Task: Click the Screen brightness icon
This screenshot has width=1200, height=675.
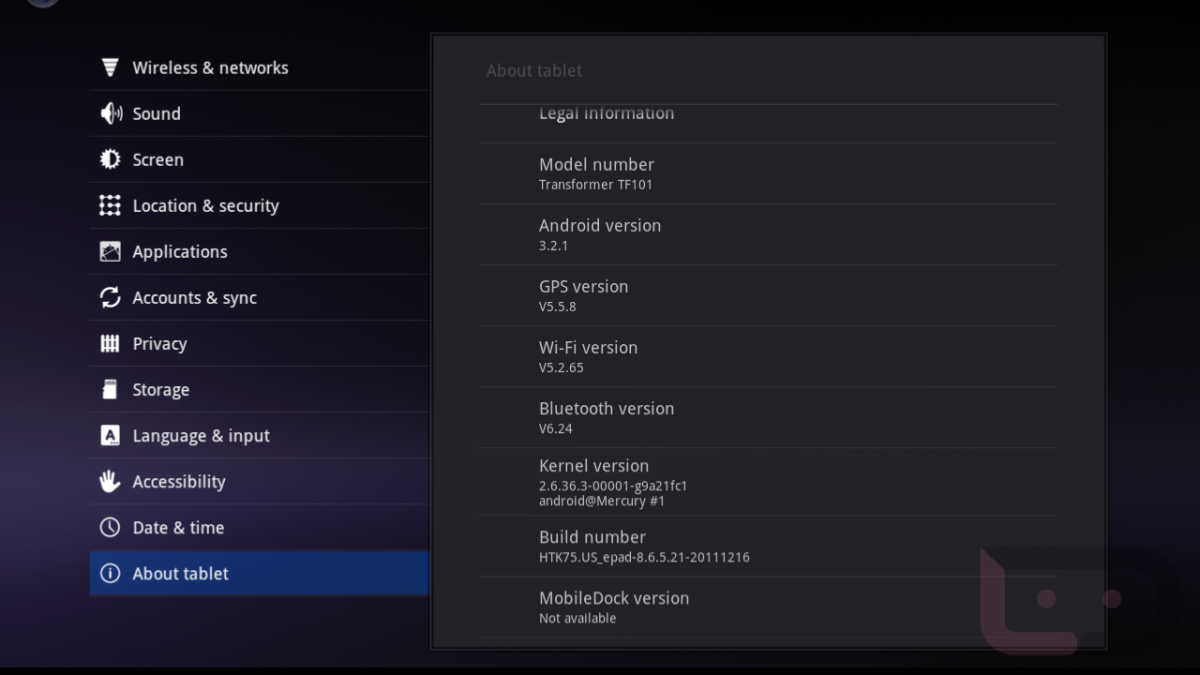Action: [x=110, y=160]
